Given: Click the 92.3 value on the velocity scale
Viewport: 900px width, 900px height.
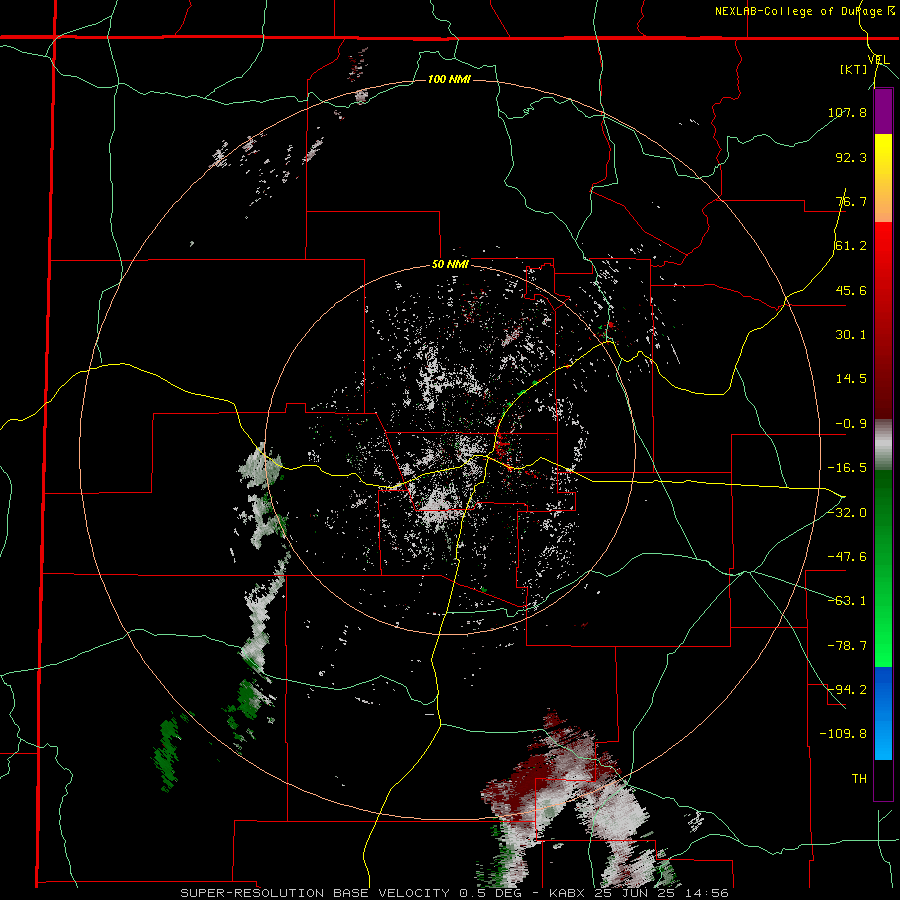Looking at the screenshot, I should point(851,157).
